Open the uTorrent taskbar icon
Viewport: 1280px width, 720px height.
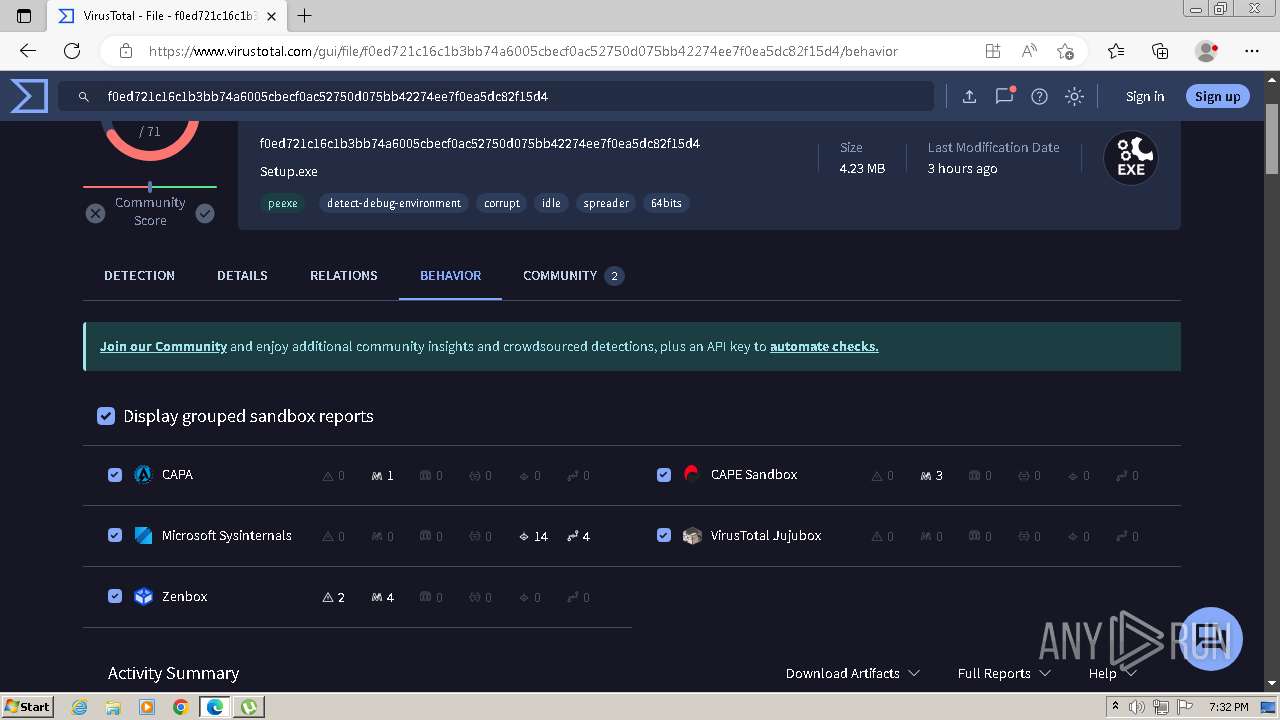[248, 706]
